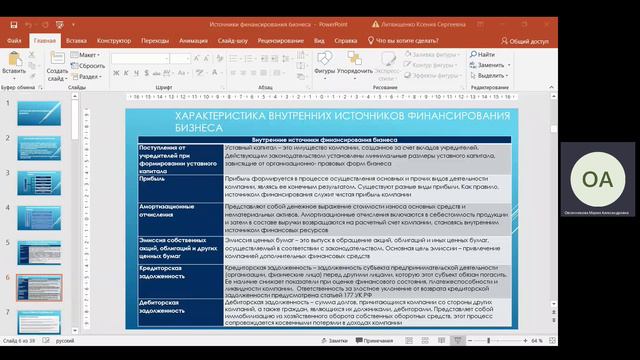Click the Format Painter brush icon

(32, 76)
